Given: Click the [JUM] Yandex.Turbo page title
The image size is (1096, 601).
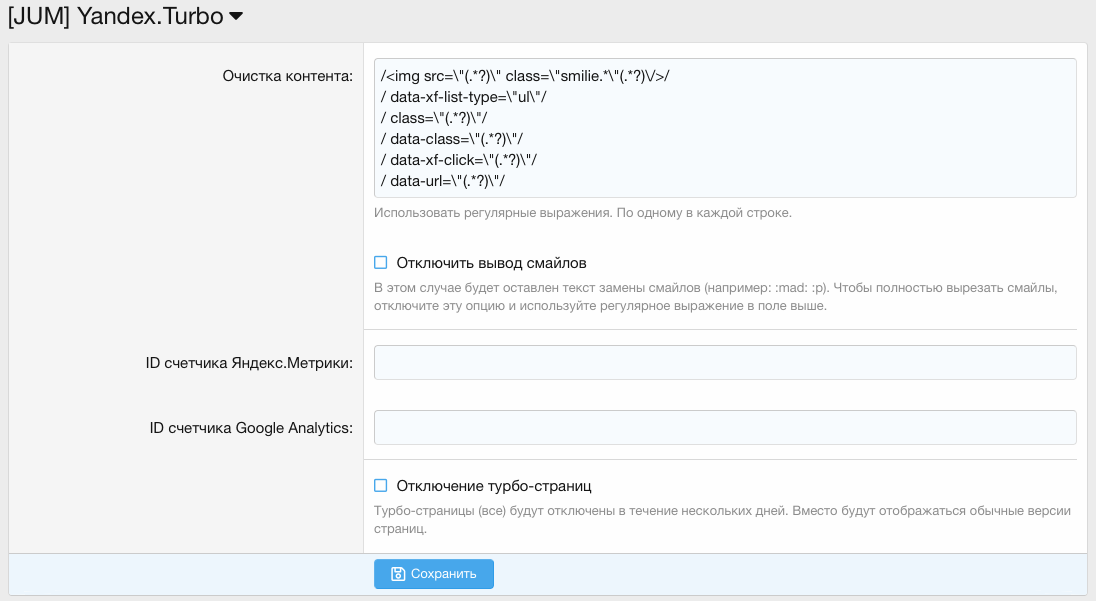Looking at the screenshot, I should tap(115, 17).
